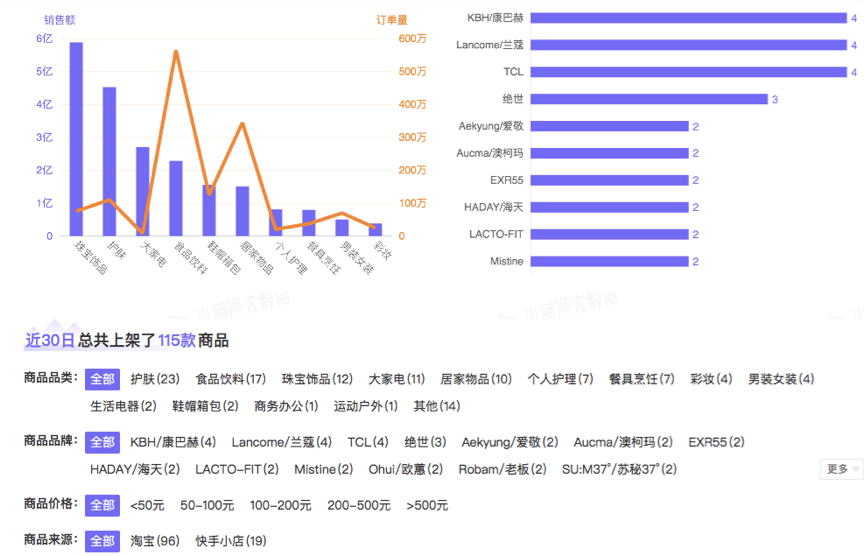The width and height of the screenshot is (865, 556).
Task: Expand brand list with 更多 dropdown
Action: coord(842,469)
